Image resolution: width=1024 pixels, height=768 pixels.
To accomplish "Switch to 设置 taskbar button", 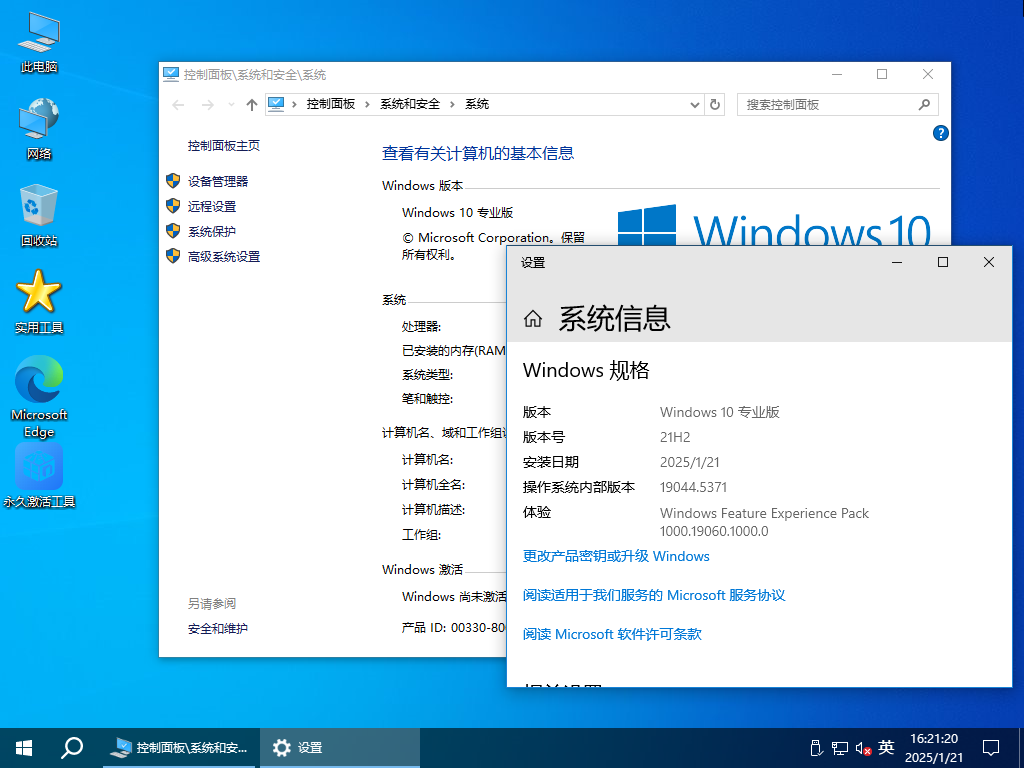I will click(339, 748).
